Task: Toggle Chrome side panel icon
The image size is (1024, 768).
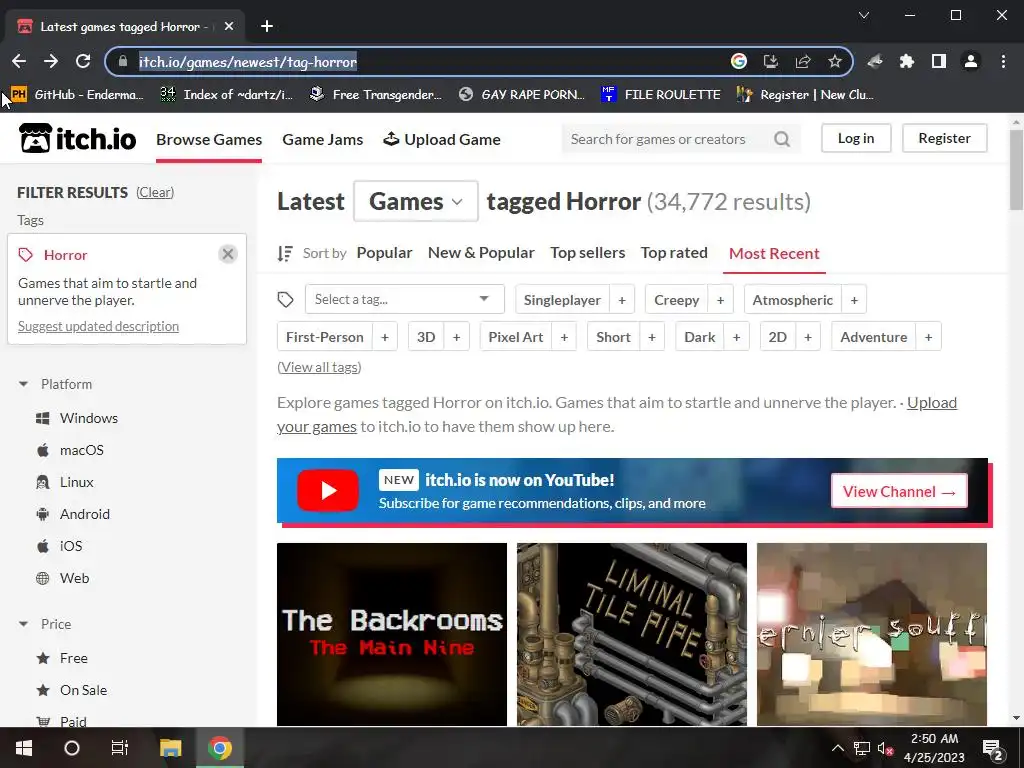Action: pos(938,61)
